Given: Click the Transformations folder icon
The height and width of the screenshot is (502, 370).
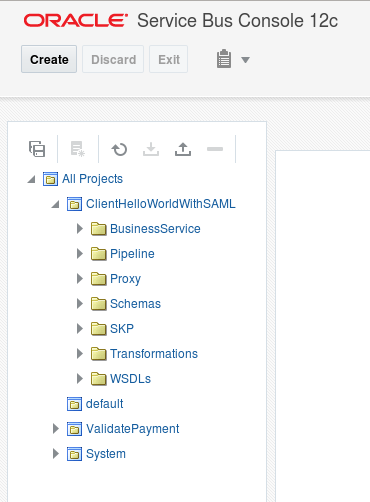Looking at the screenshot, I should [99, 354].
